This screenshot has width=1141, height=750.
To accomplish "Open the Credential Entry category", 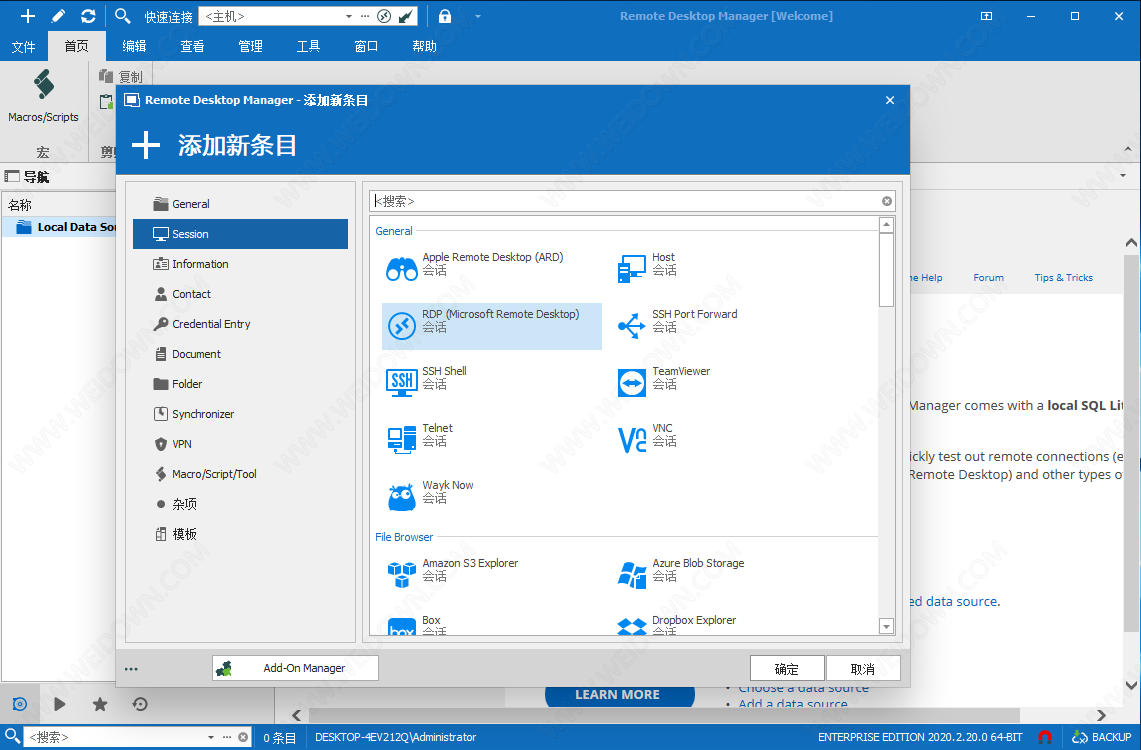I will click(210, 324).
